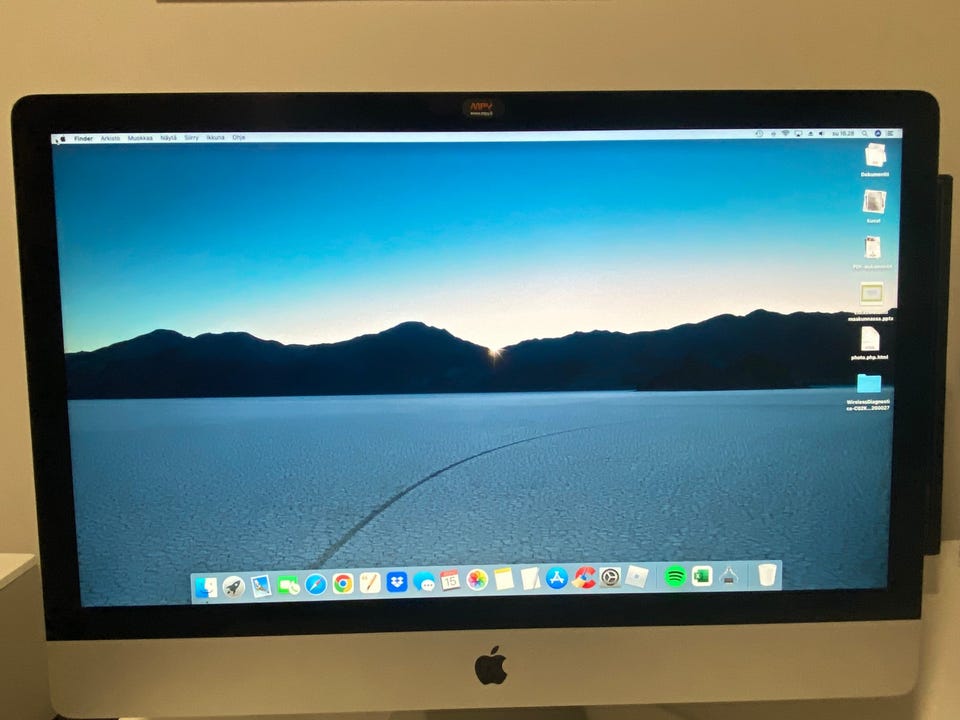Screen dimensions: 960x720
Task: Open the Trash in the Dock
Action: point(767,575)
